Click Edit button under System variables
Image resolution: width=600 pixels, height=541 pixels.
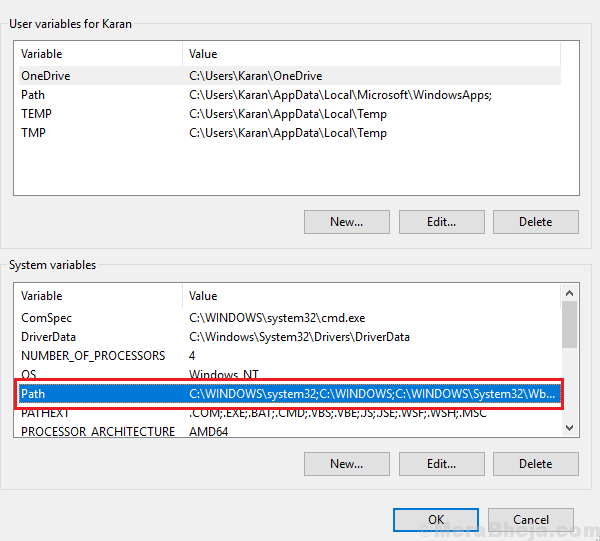[442, 464]
